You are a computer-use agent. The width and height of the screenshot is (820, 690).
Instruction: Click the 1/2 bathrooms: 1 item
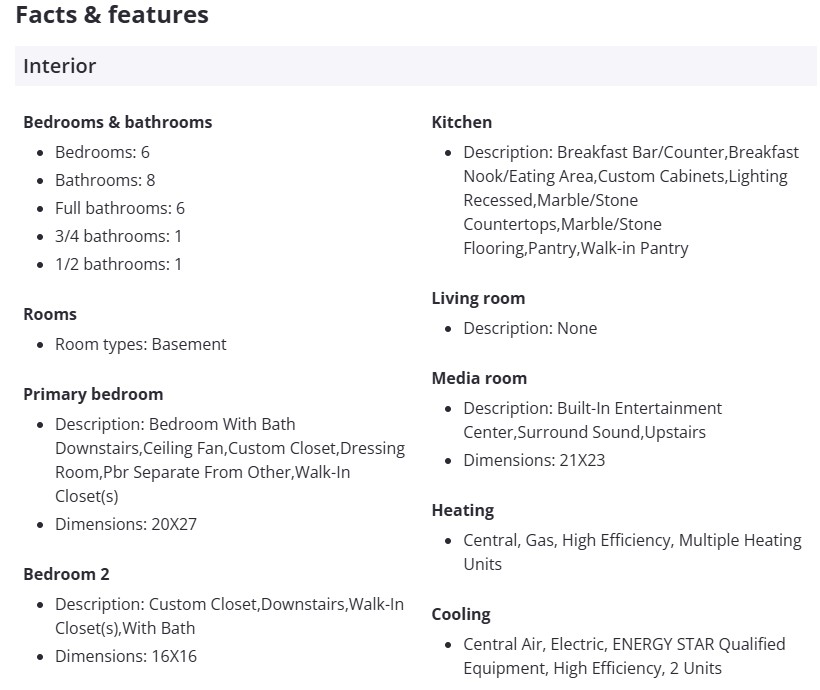point(118,264)
